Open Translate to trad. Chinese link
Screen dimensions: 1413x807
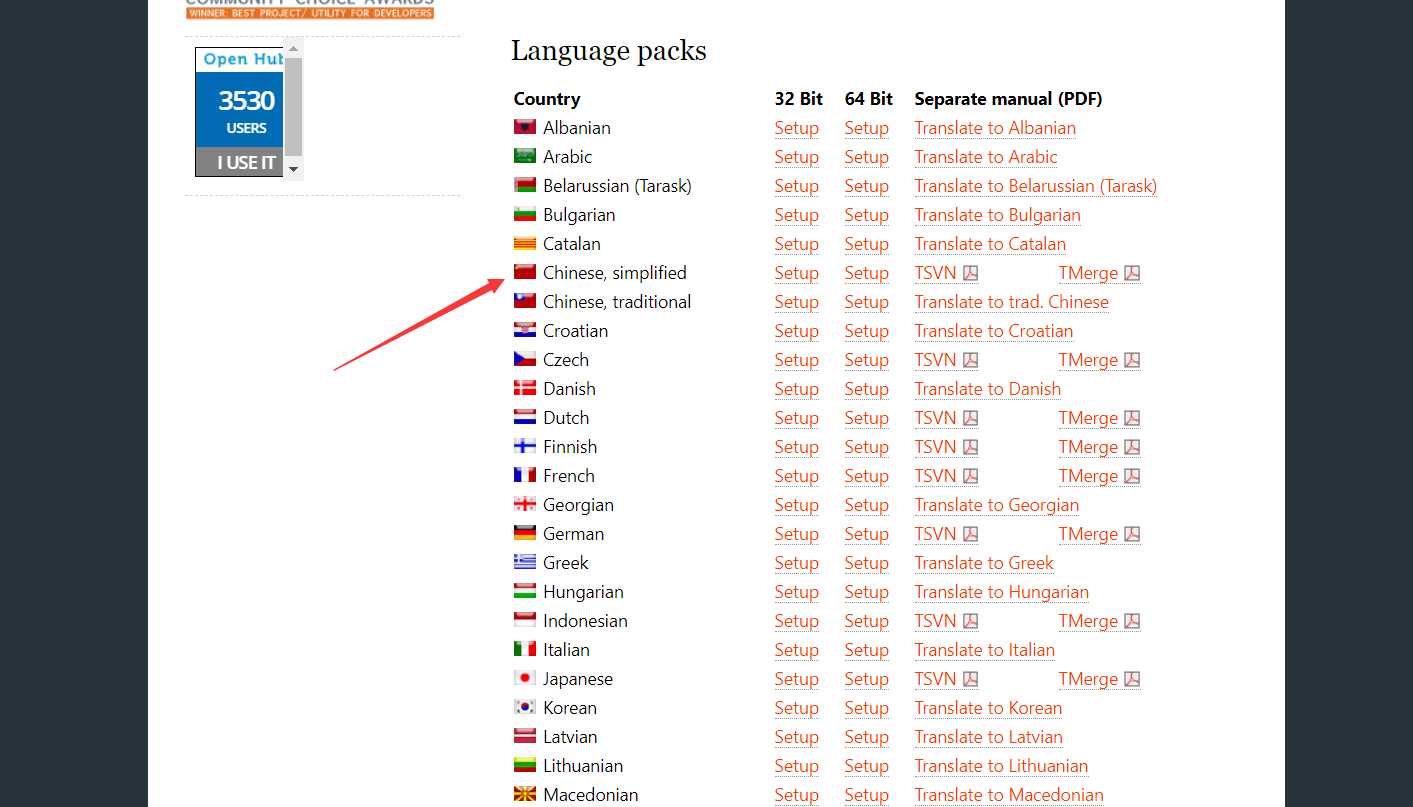1011,302
